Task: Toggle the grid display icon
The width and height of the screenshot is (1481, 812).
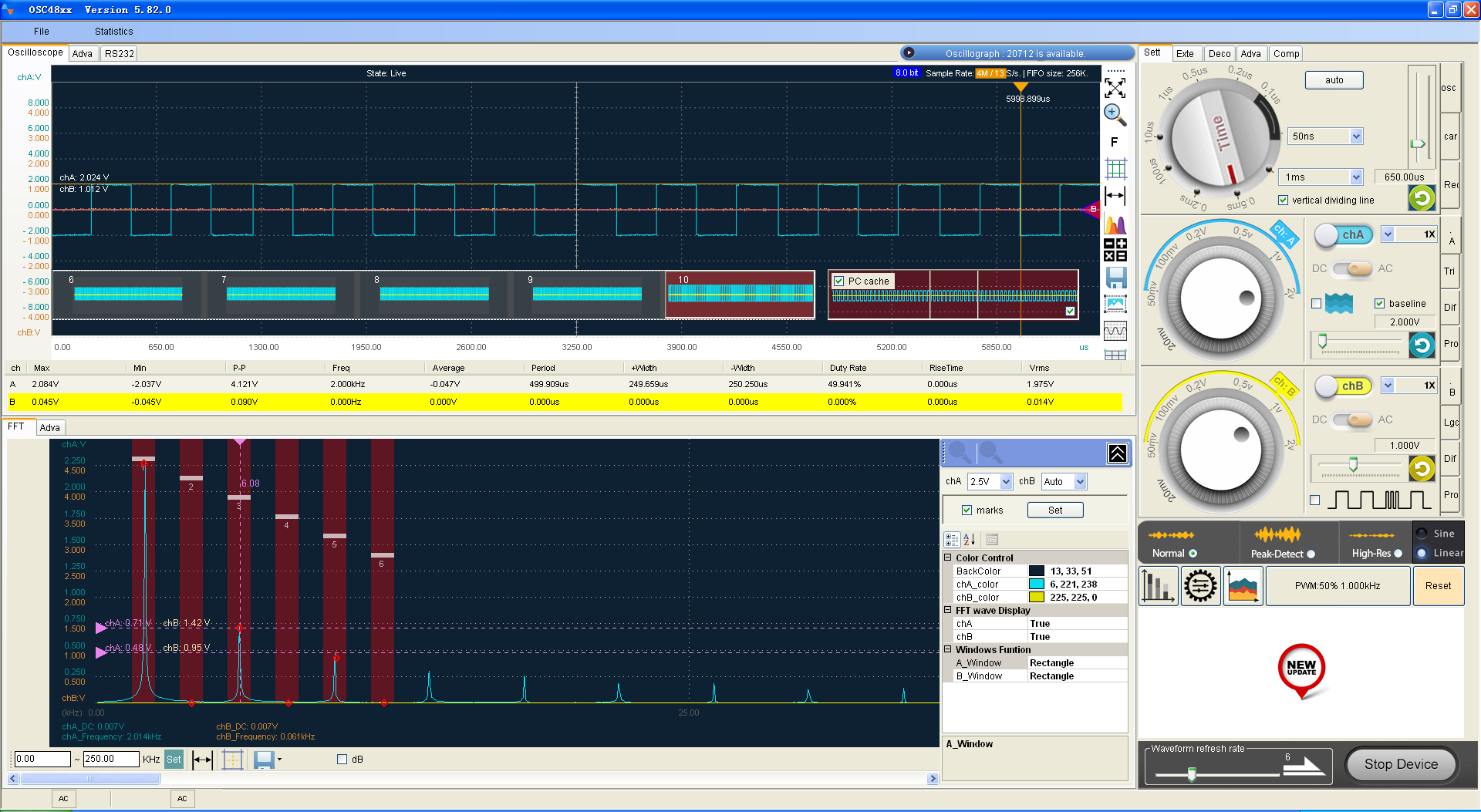Action: coord(1115,168)
